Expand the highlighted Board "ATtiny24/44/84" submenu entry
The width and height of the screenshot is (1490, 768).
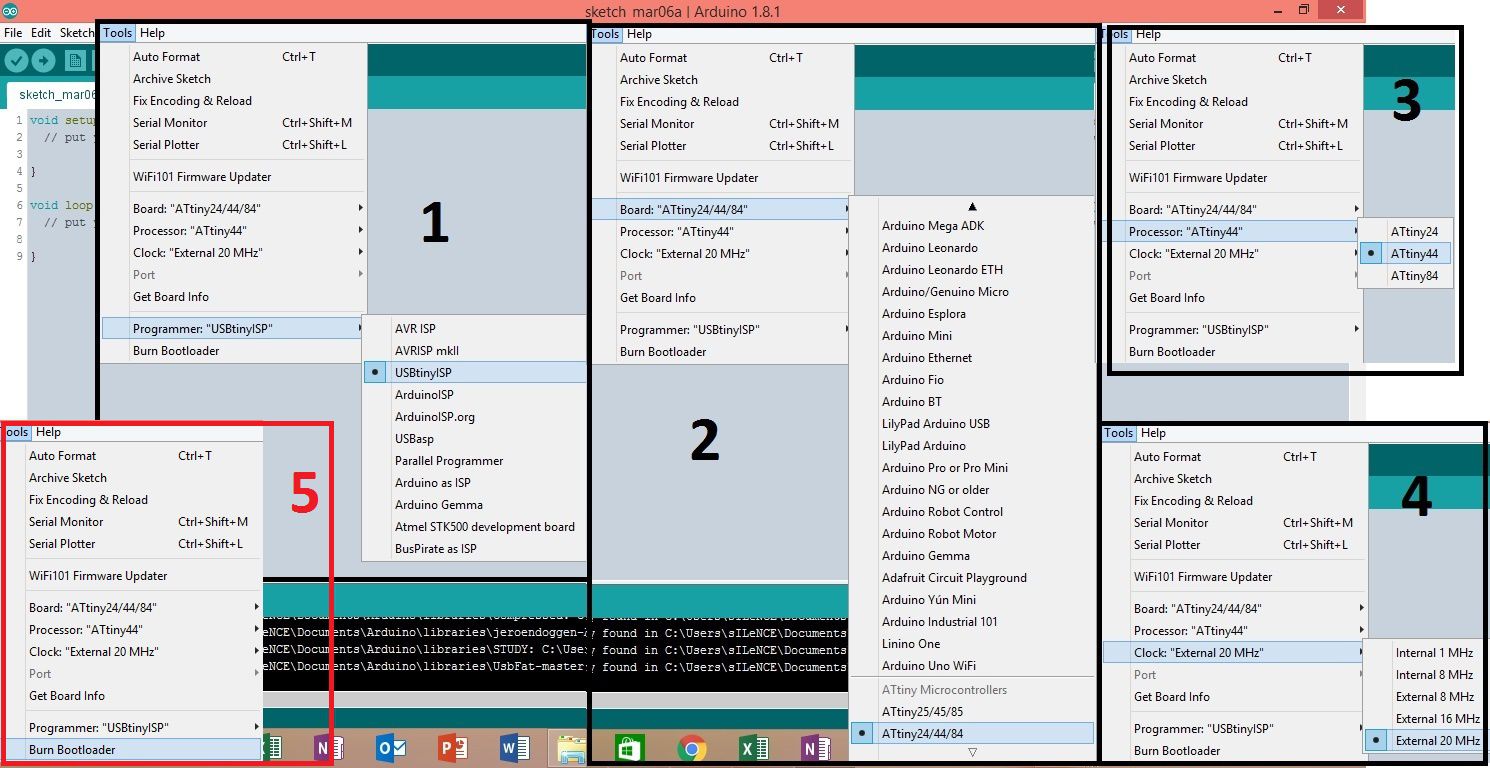(720, 210)
